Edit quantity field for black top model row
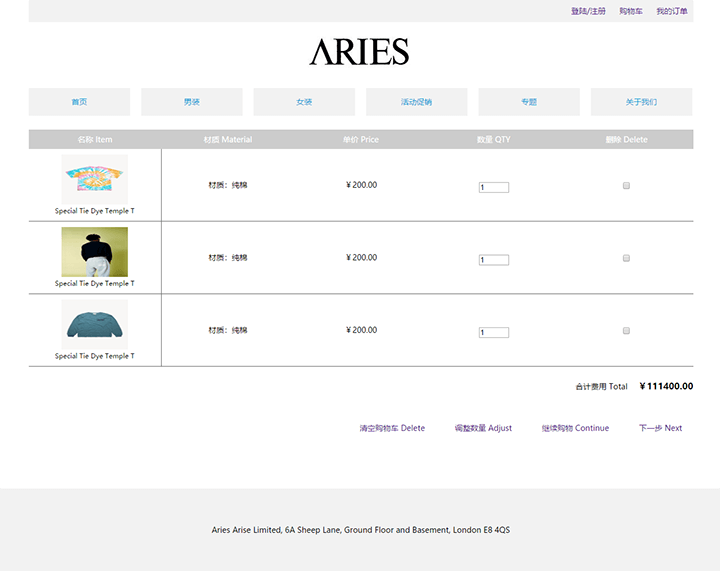 tap(494, 260)
